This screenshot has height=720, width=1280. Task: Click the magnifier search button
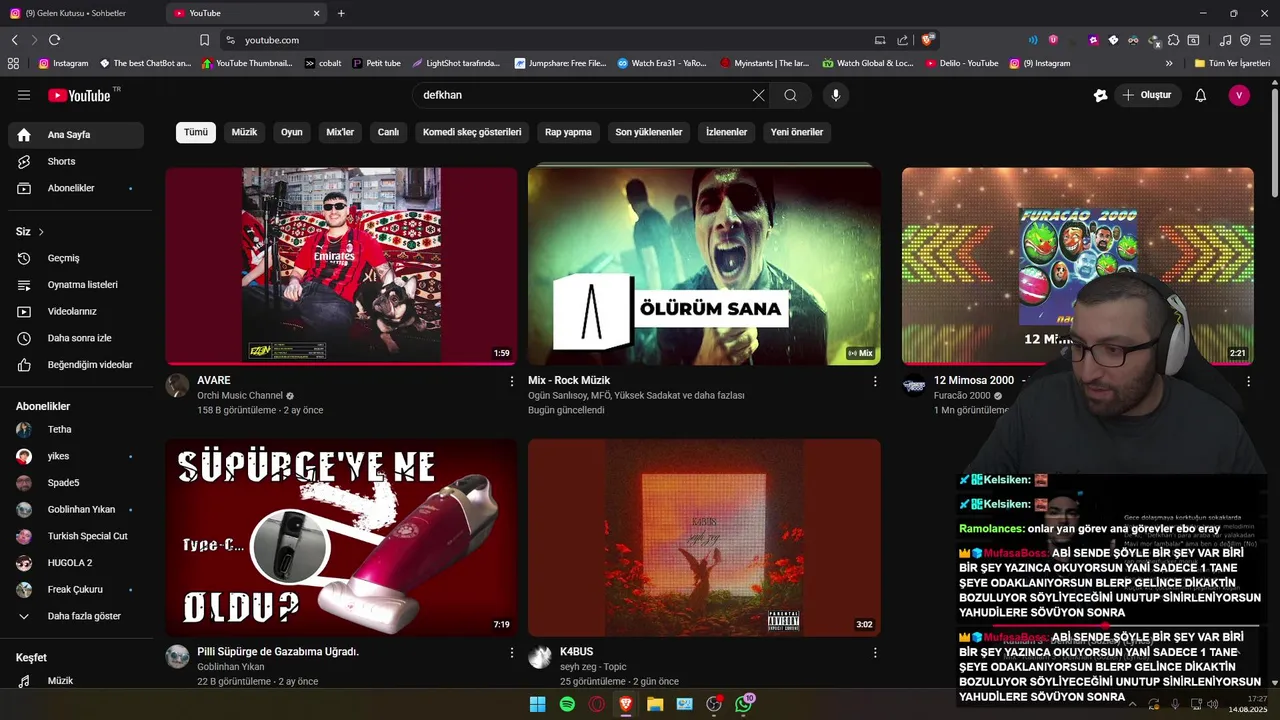pyautogui.click(x=790, y=95)
